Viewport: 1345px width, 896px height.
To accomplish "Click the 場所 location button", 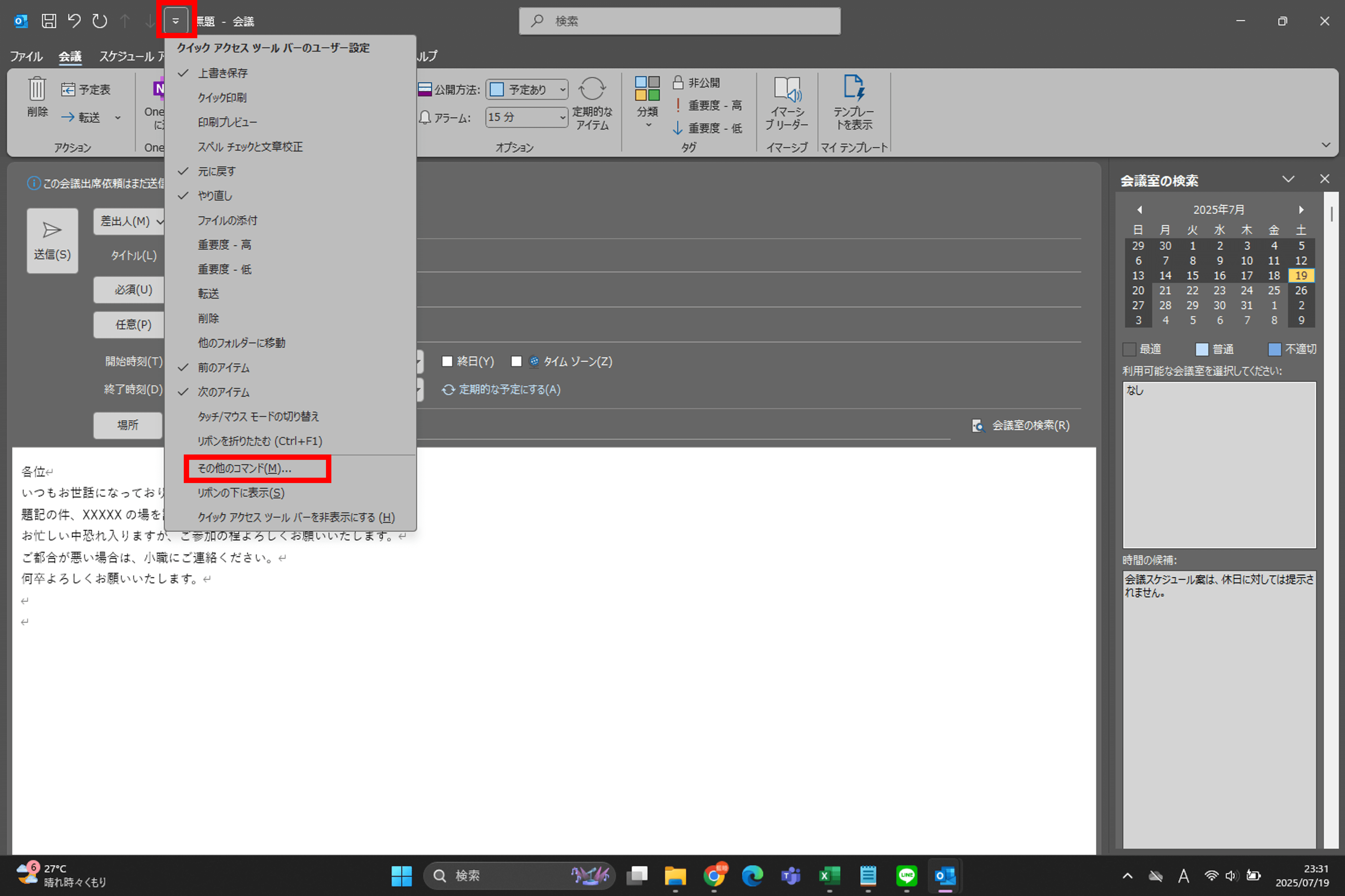I will (x=128, y=426).
